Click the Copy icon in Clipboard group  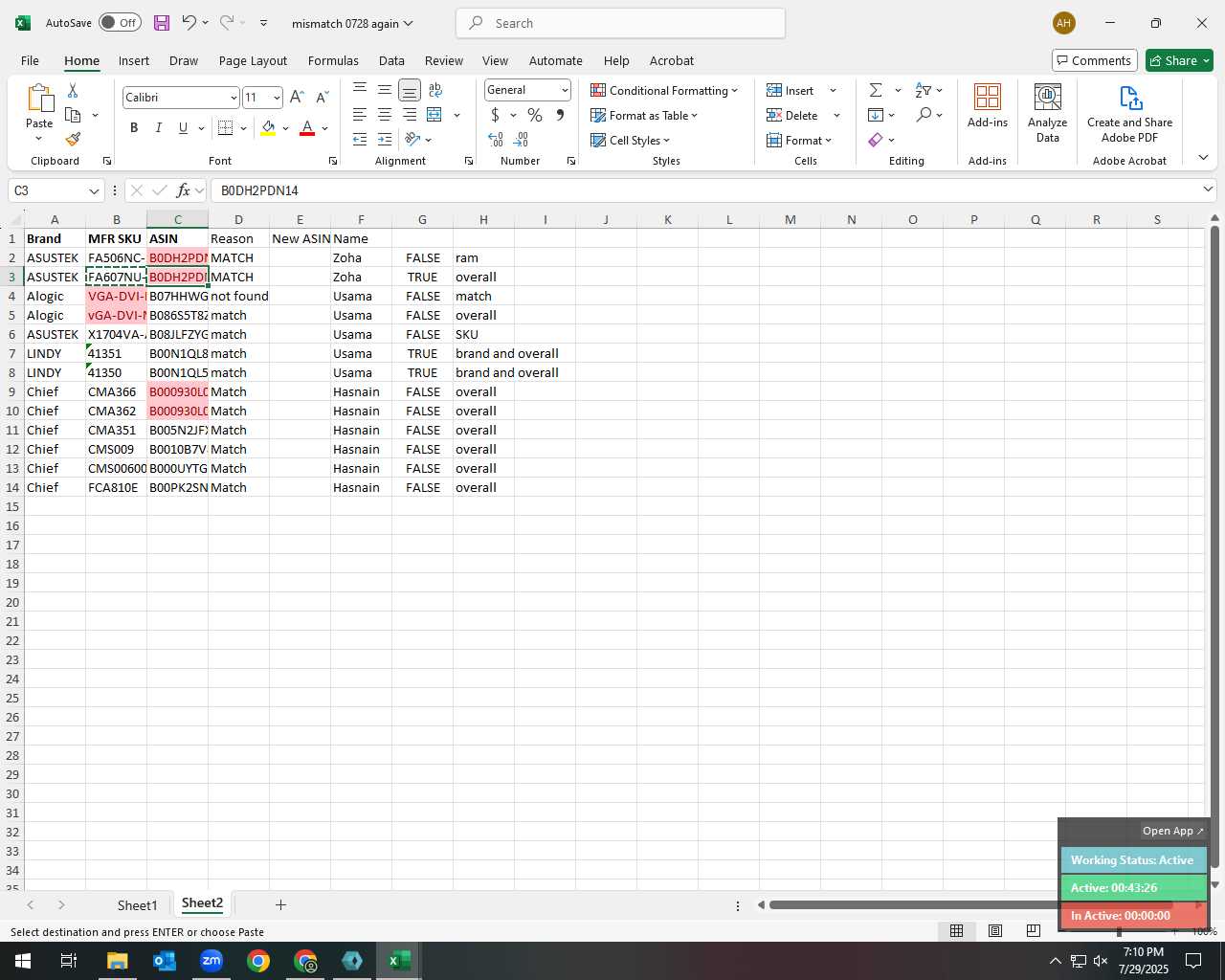point(73,115)
